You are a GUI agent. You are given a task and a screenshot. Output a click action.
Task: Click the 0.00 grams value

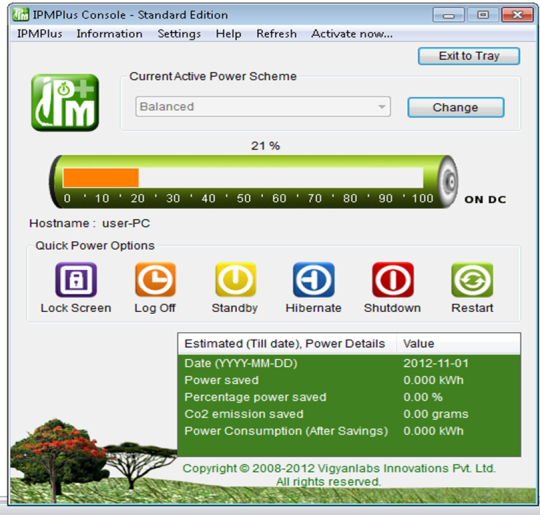[x=436, y=414]
